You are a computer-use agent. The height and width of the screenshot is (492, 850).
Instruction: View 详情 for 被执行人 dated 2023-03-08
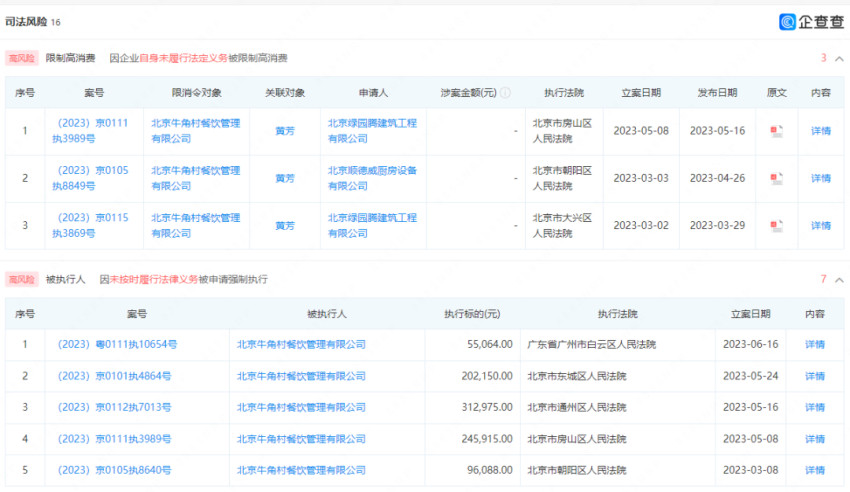815,470
